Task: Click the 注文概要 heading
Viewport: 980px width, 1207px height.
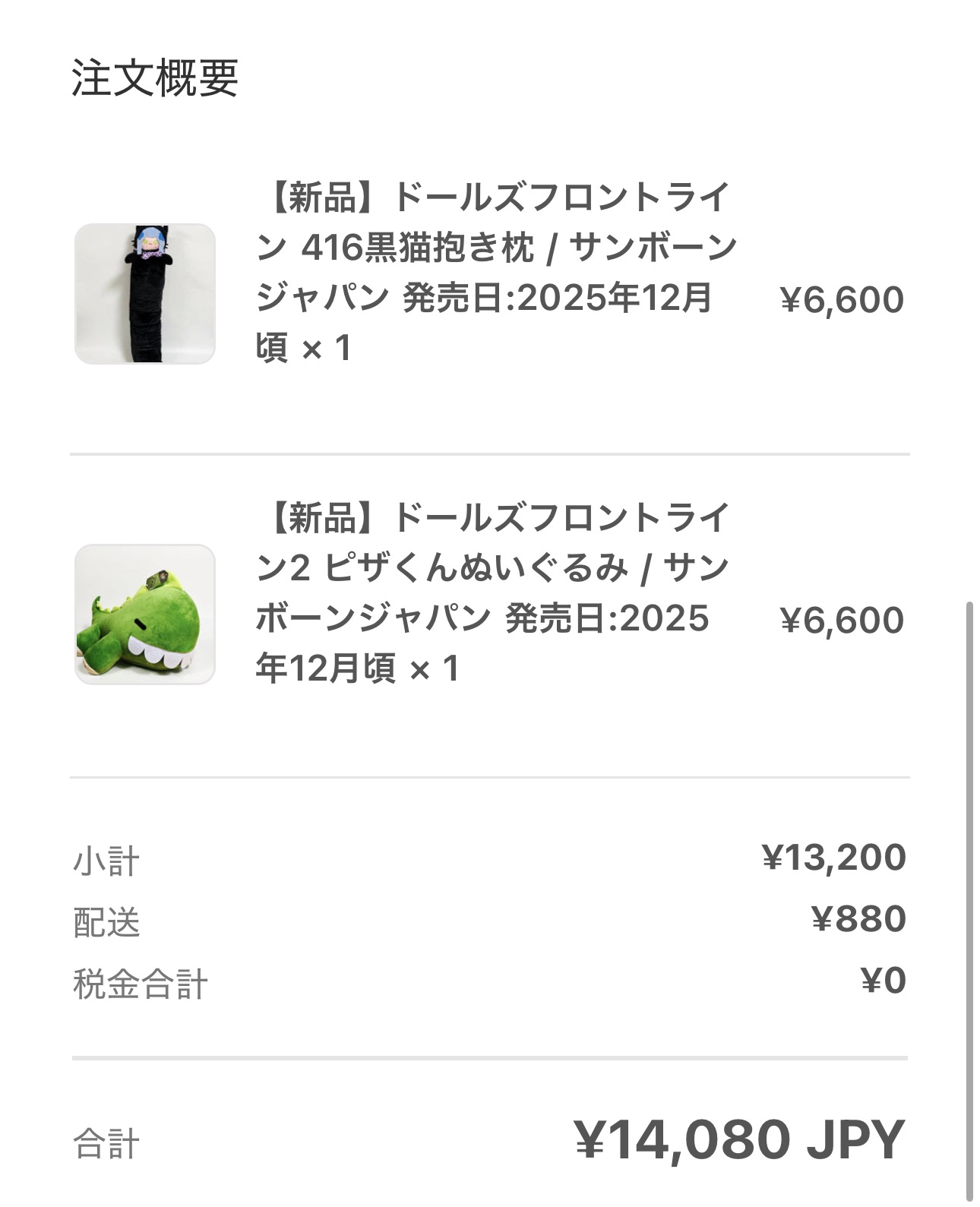Action: pos(155,77)
